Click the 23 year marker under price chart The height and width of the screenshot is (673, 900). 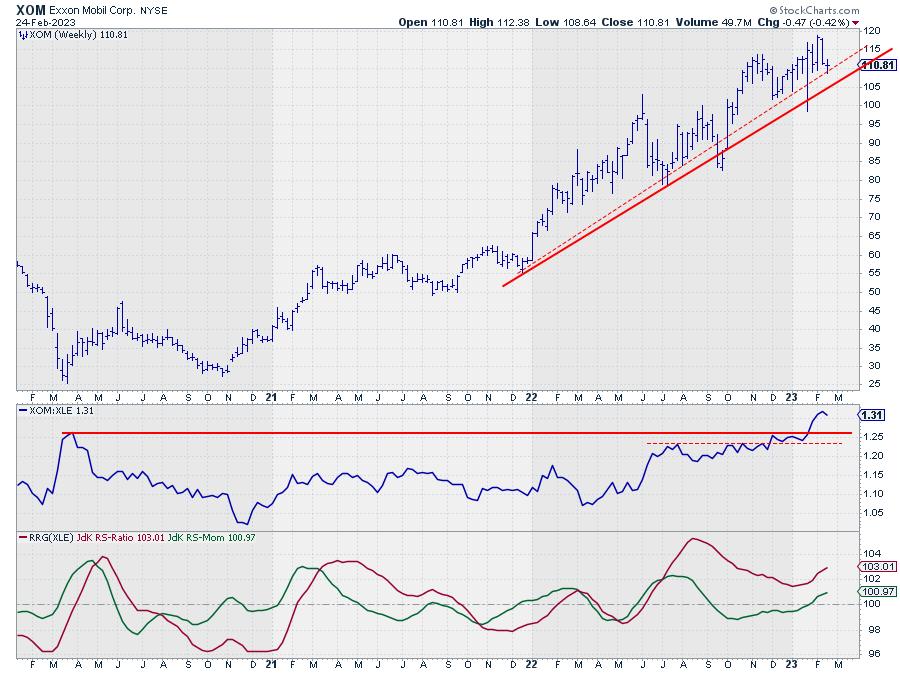pyautogui.click(x=792, y=397)
